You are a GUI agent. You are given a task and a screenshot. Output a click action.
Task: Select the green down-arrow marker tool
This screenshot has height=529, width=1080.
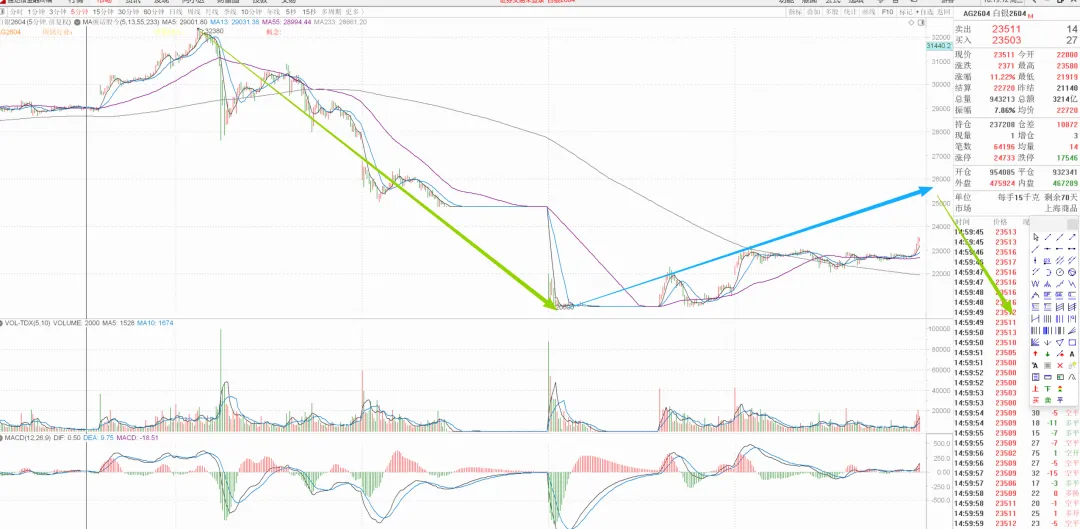pos(1048,353)
